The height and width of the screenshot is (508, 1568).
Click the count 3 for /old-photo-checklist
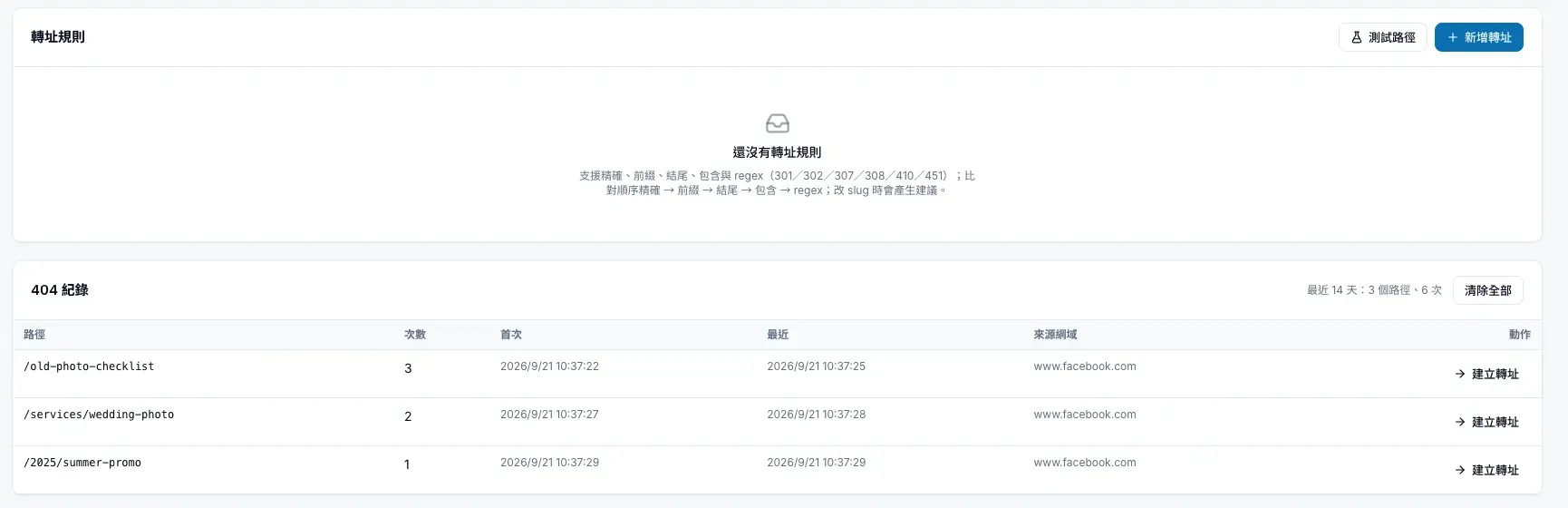[x=408, y=368]
